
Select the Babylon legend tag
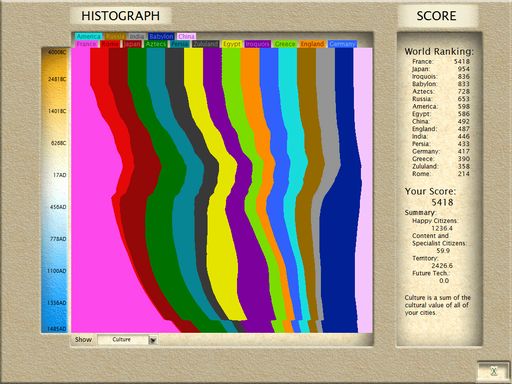click(x=161, y=36)
